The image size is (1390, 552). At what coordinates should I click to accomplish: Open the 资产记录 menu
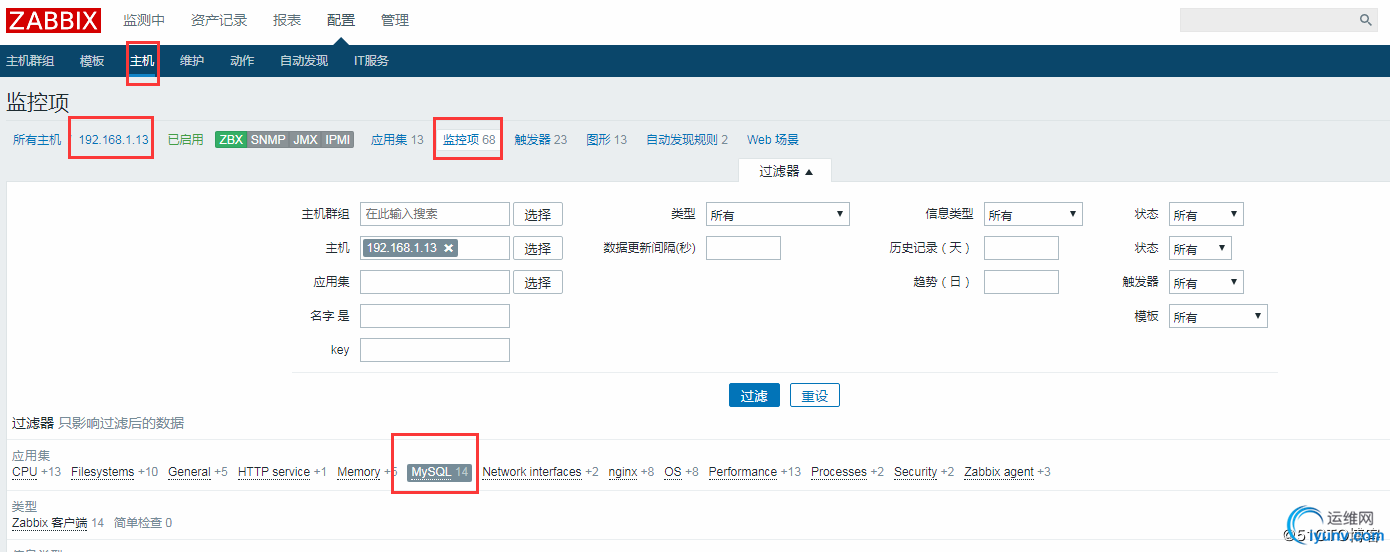(219, 21)
